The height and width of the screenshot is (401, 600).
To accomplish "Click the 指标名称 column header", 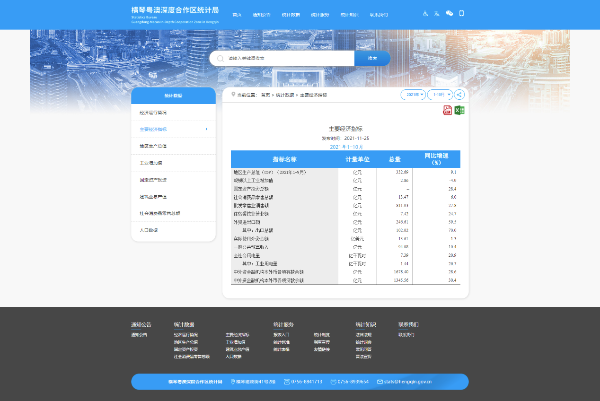I will (284, 159).
